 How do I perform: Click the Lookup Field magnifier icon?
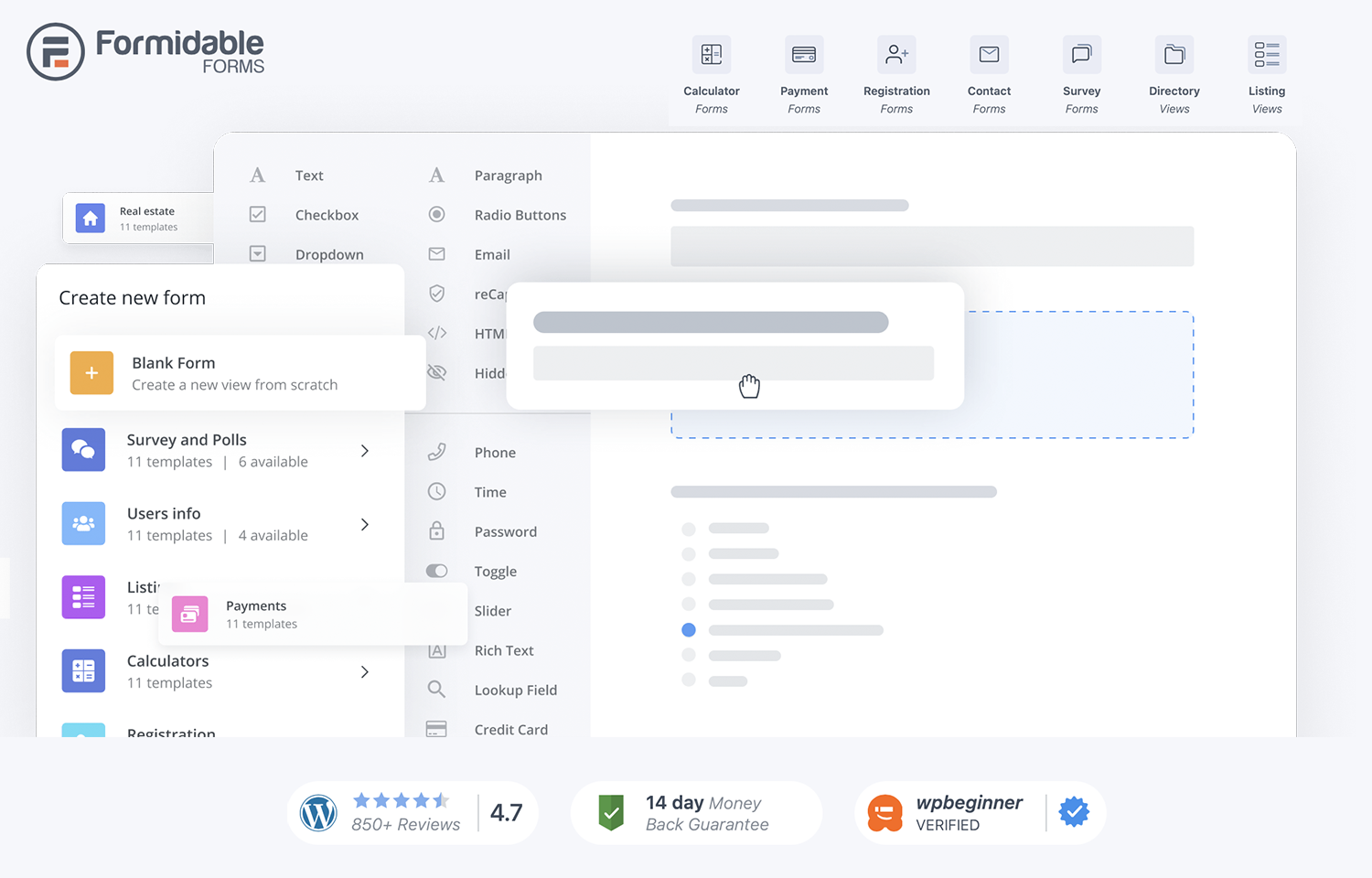click(x=437, y=690)
